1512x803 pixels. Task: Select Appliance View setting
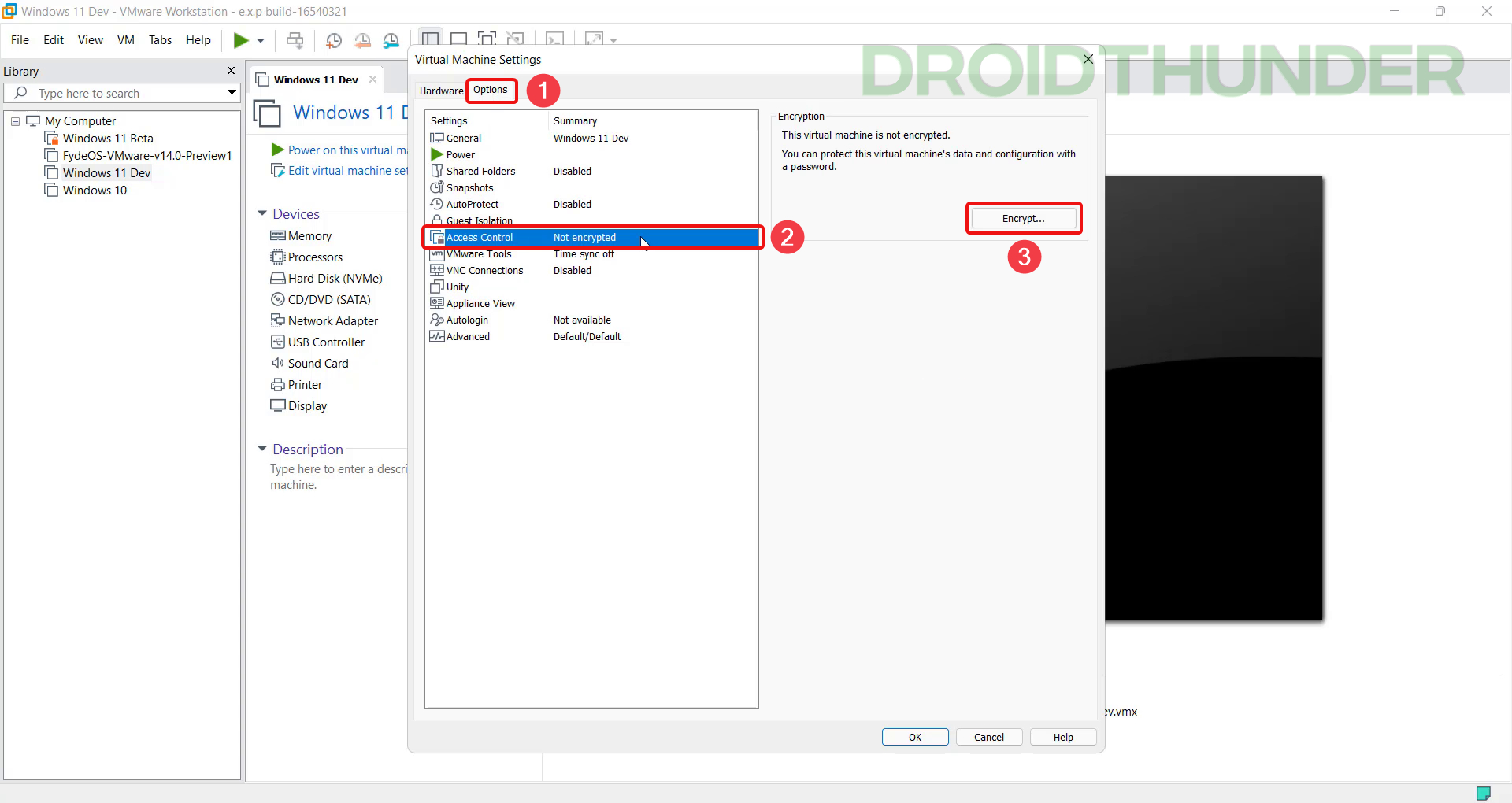(480, 304)
